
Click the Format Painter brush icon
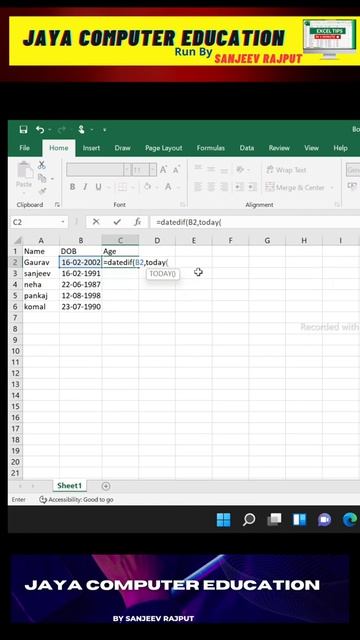[x=42, y=191]
